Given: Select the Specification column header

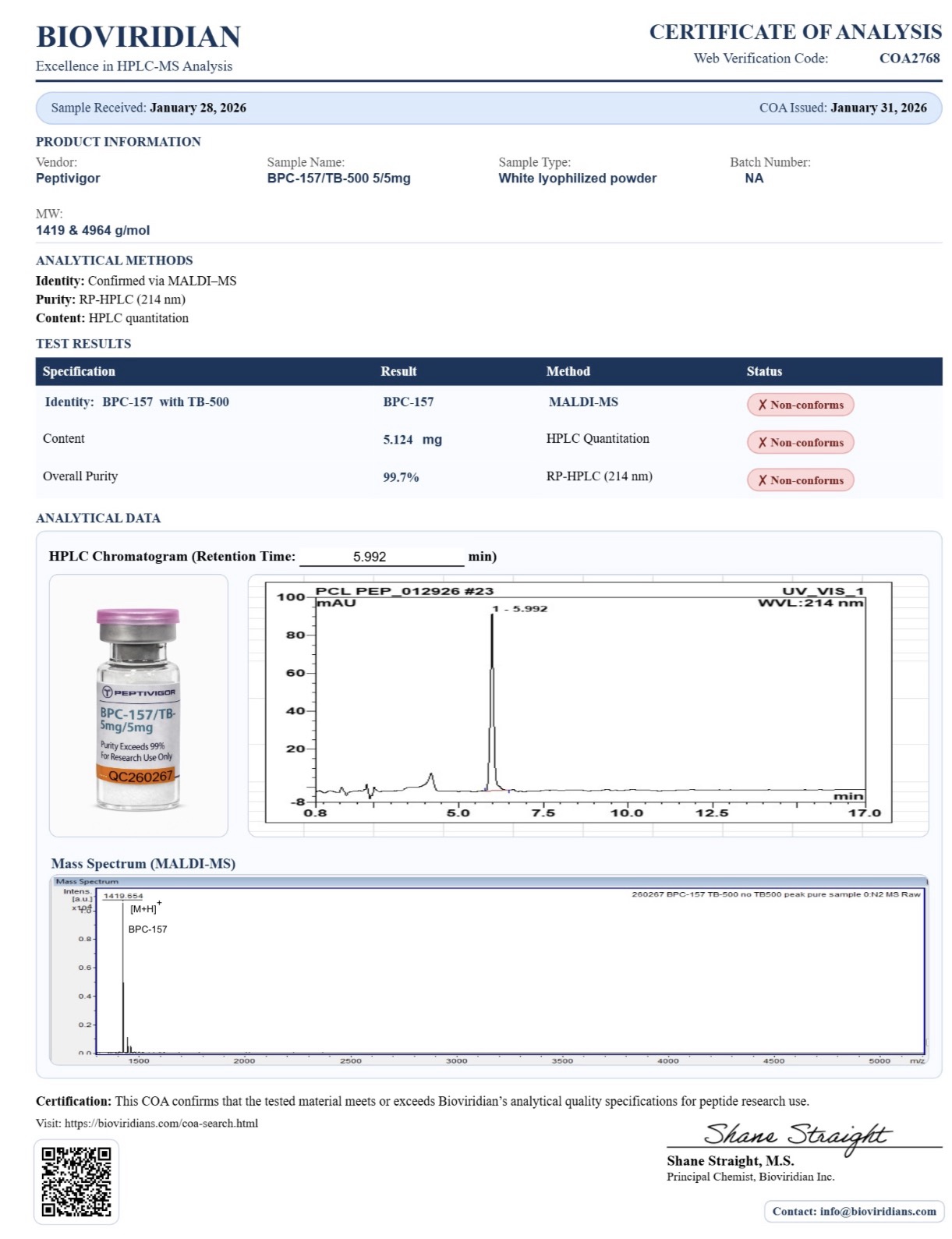Looking at the screenshot, I should pos(79,372).
